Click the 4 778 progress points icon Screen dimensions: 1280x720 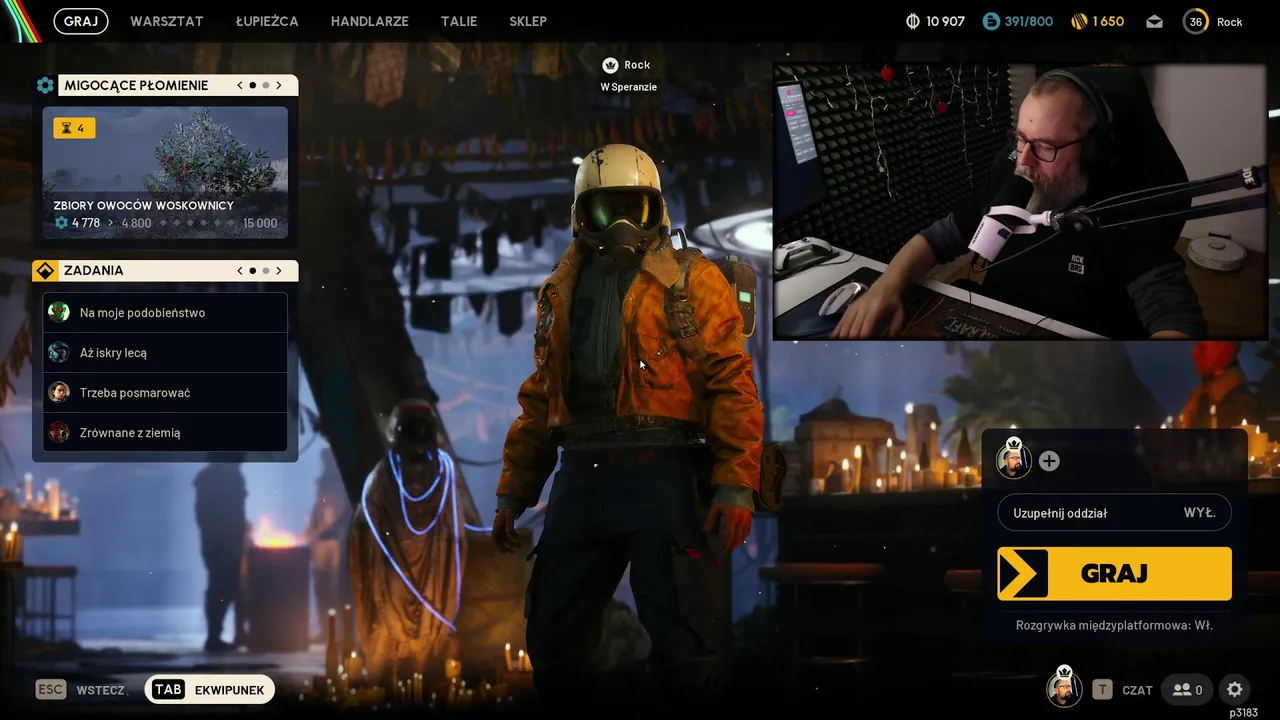click(x=61, y=223)
